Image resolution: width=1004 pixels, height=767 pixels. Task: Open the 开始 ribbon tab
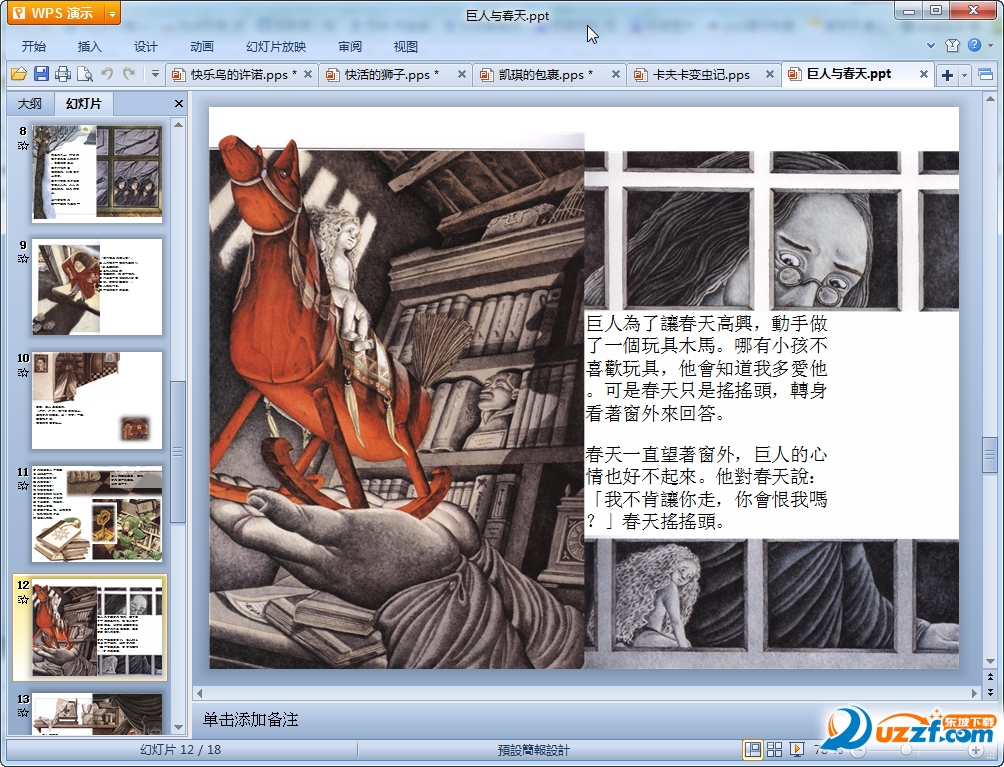pyautogui.click(x=33, y=47)
